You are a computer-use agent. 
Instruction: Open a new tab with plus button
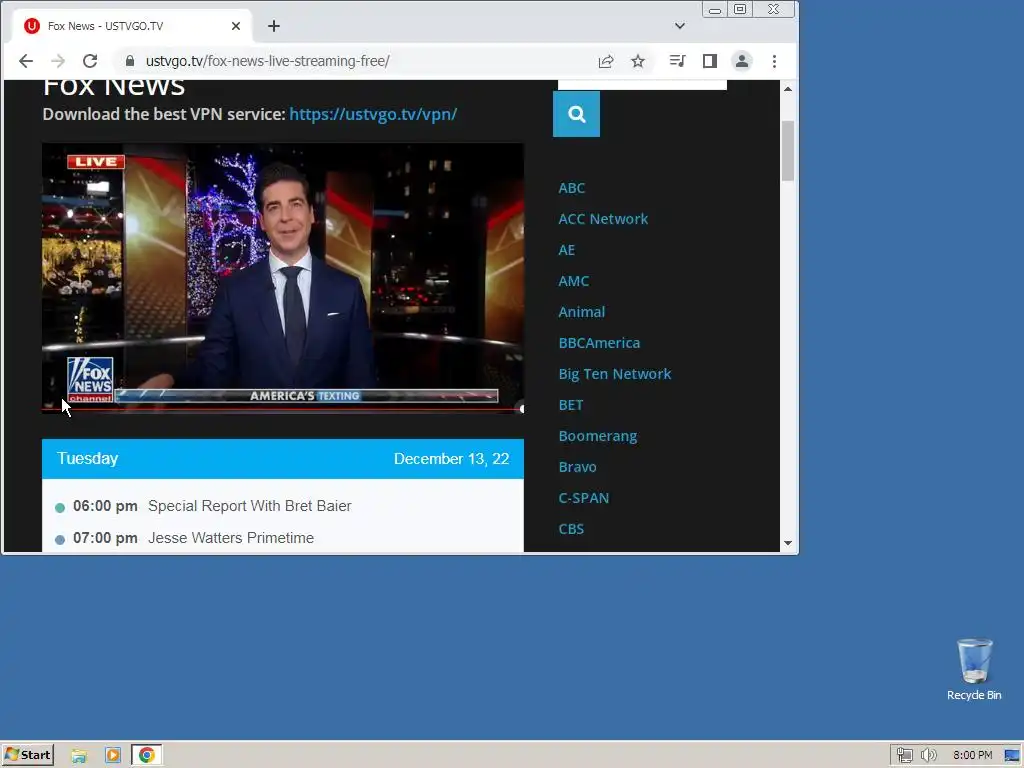click(274, 26)
